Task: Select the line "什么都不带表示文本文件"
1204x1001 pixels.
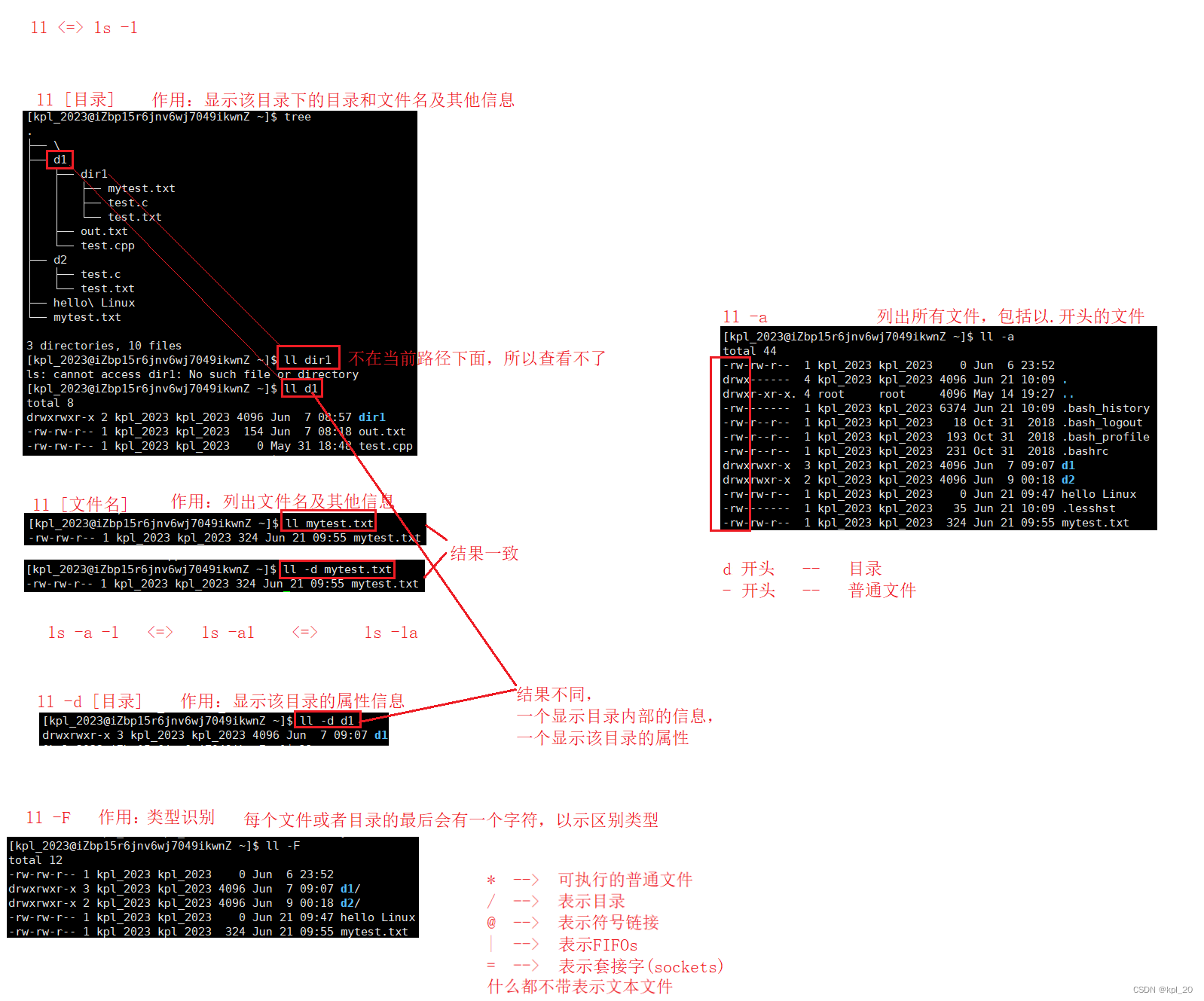Action: [580, 987]
